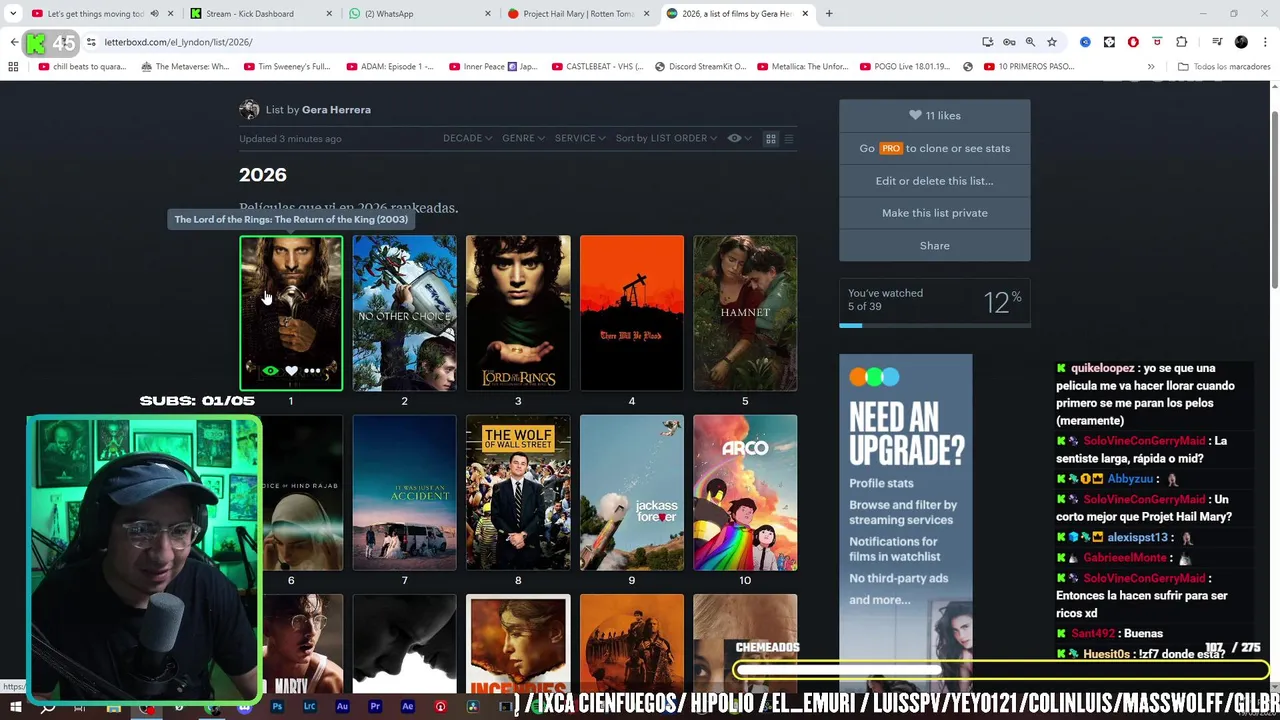Click Share in the sidebar
The image size is (1280, 720).
[934, 246]
